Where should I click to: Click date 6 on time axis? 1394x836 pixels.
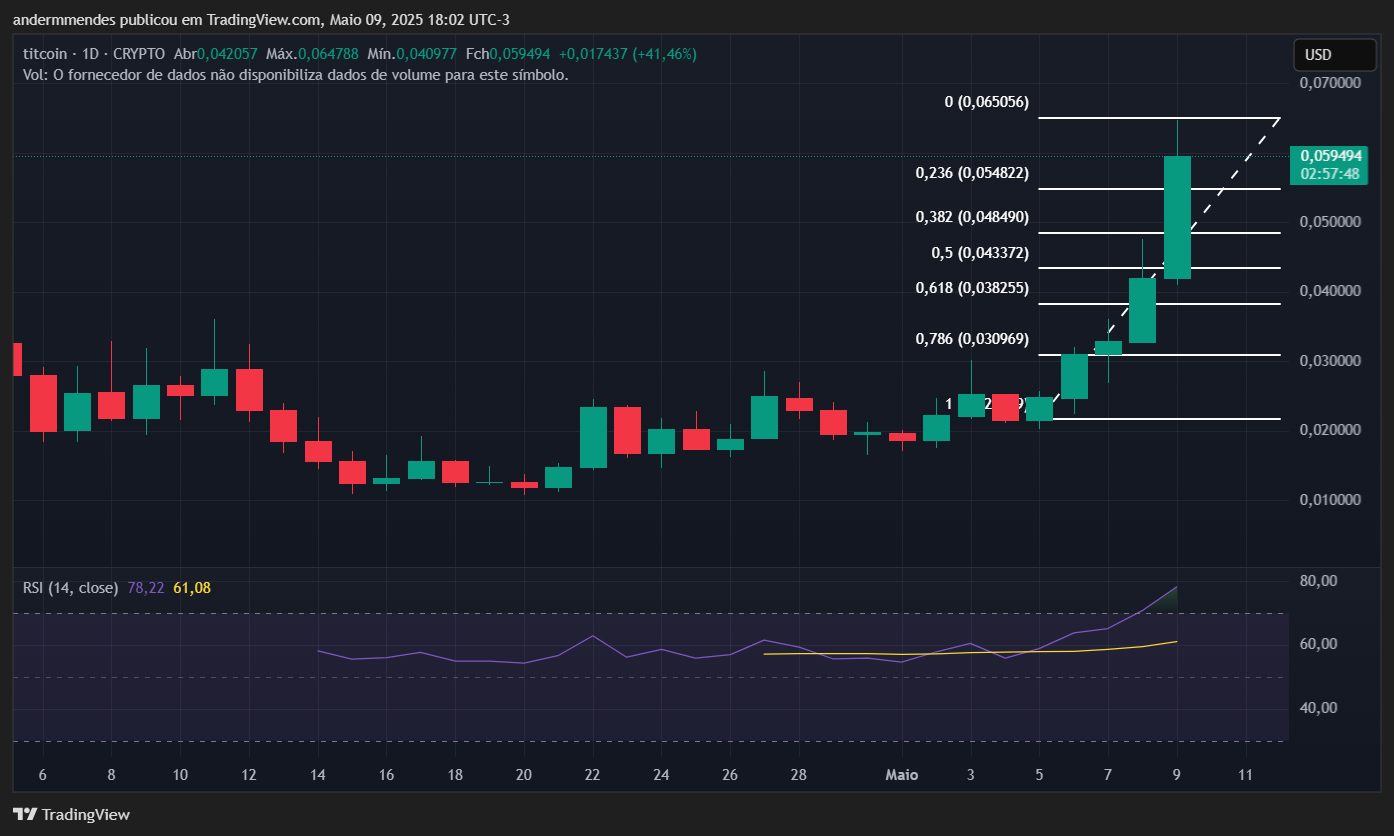click(42, 775)
